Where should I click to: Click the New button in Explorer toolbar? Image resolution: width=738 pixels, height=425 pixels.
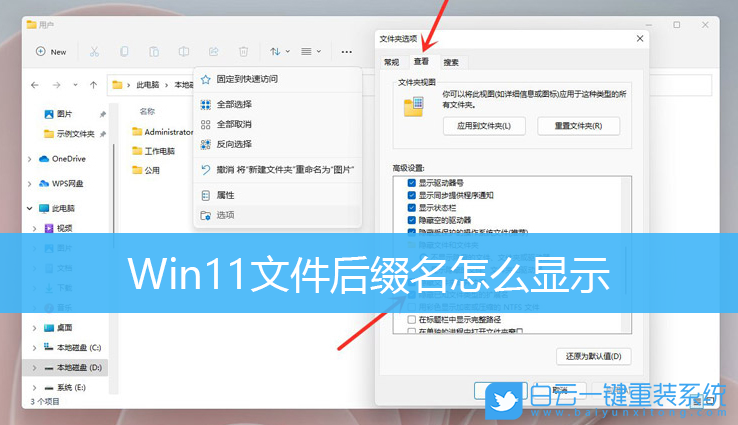click(51, 52)
